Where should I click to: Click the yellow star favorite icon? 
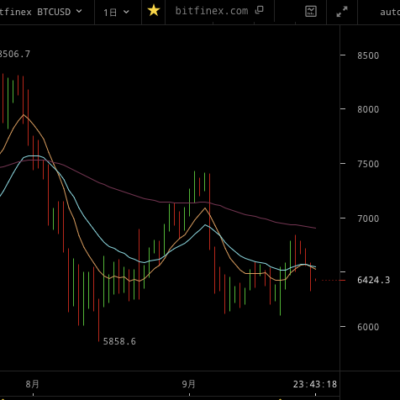click(154, 11)
